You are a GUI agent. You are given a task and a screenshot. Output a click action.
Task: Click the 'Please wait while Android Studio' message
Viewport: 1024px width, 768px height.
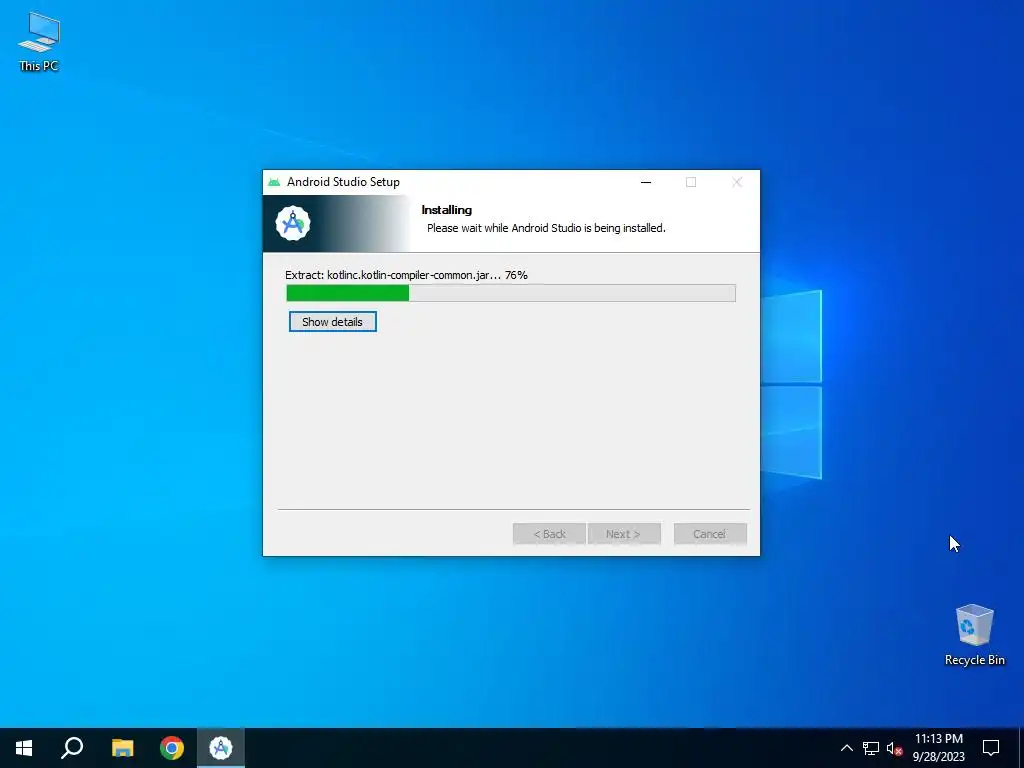point(546,229)
